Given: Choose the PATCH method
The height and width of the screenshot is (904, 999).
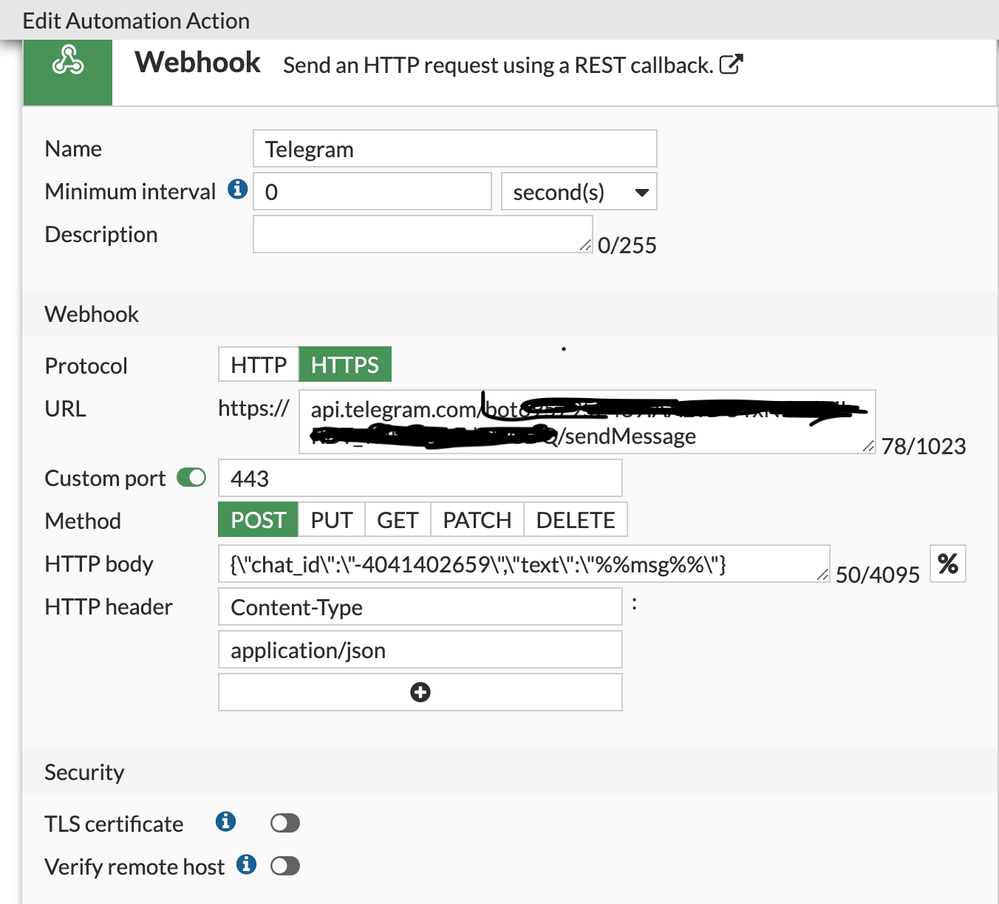Looking at the screenshot, I should click(477, 520).
